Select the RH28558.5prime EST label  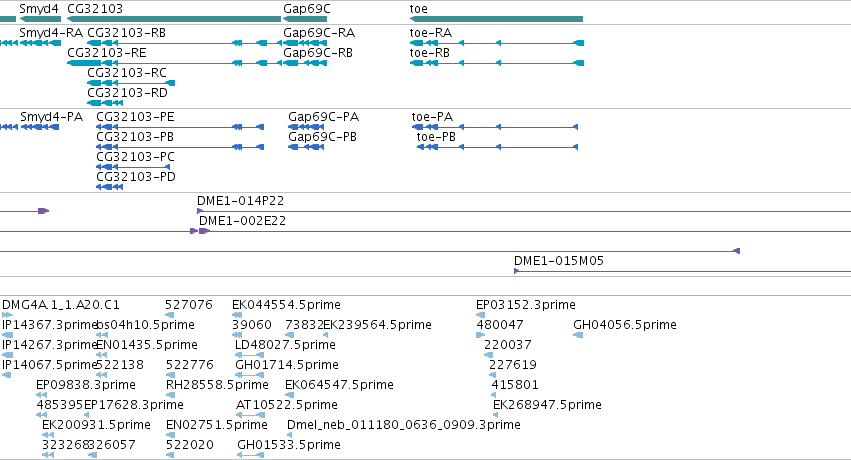[x=217, y=385]
